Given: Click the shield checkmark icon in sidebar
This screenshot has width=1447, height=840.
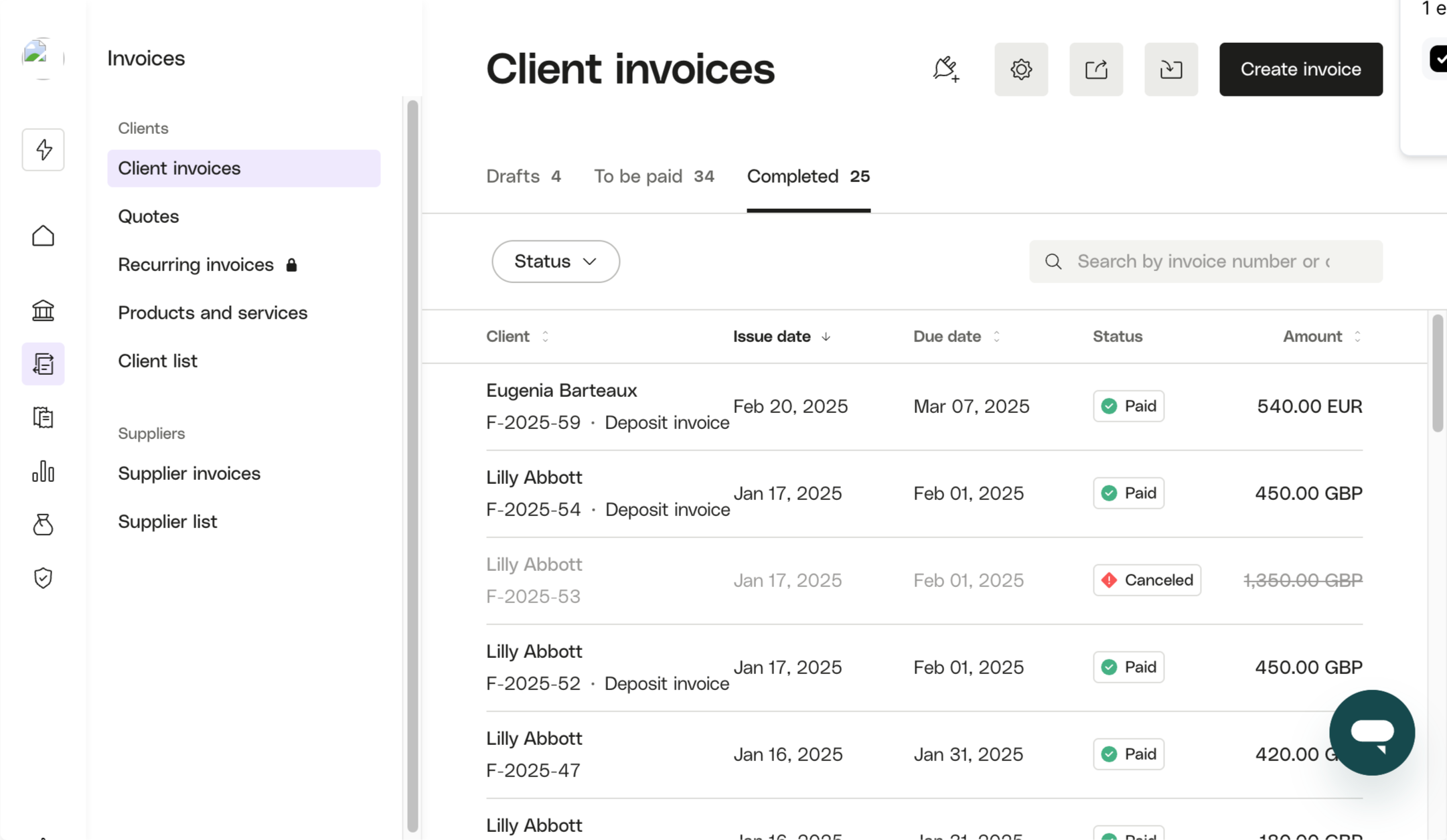Looking at the screenshot, I should 43,578.
